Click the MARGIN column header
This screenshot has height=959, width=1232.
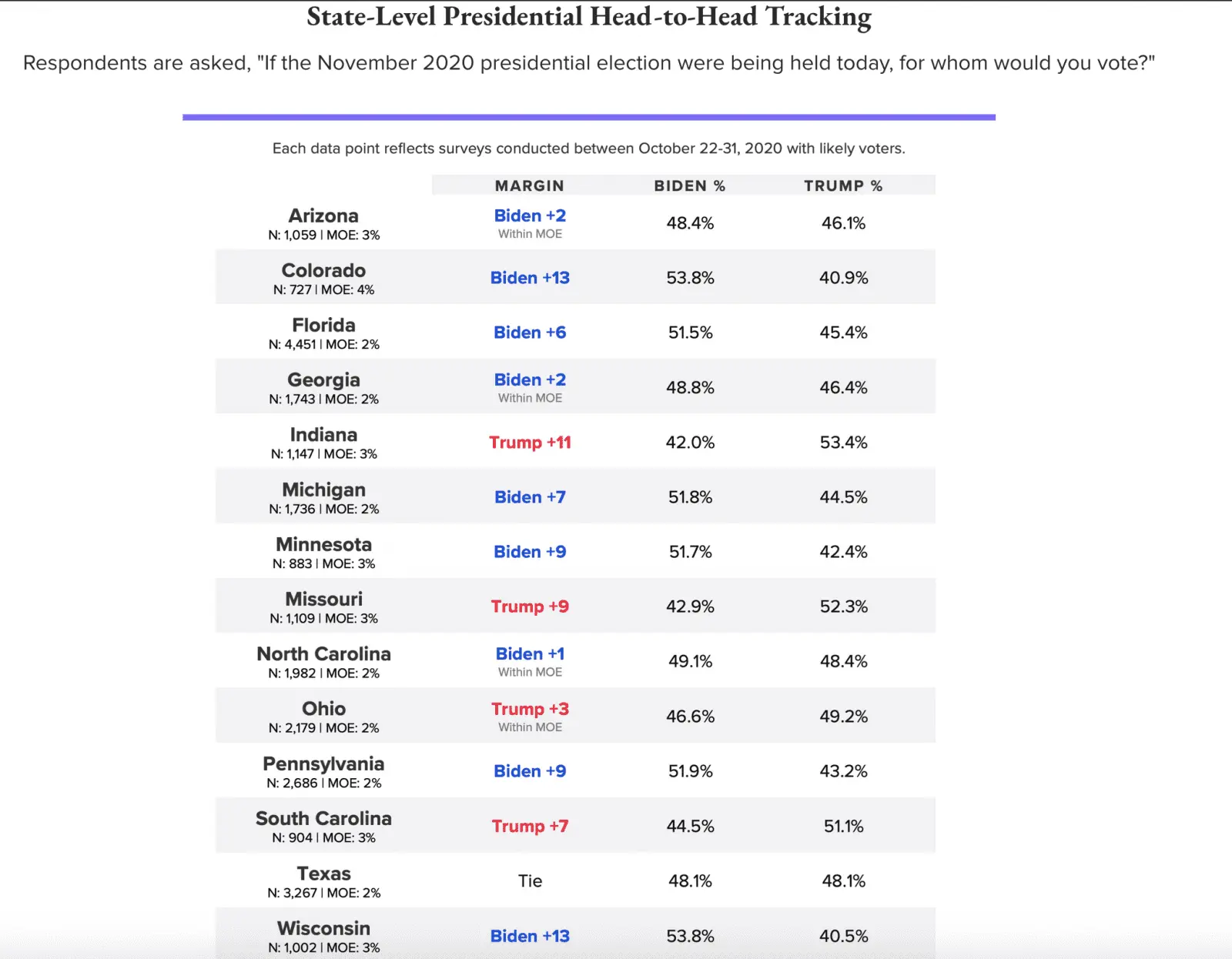[530, 185]
